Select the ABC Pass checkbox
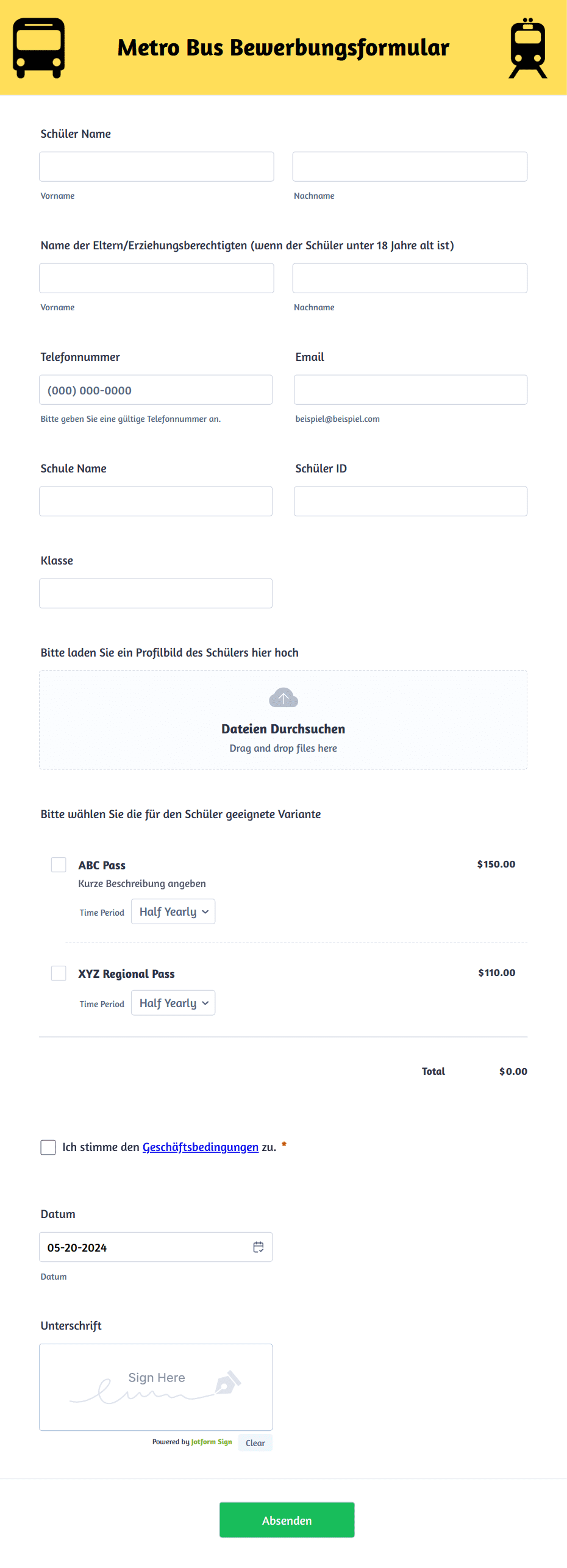 (x=59, y=864)
